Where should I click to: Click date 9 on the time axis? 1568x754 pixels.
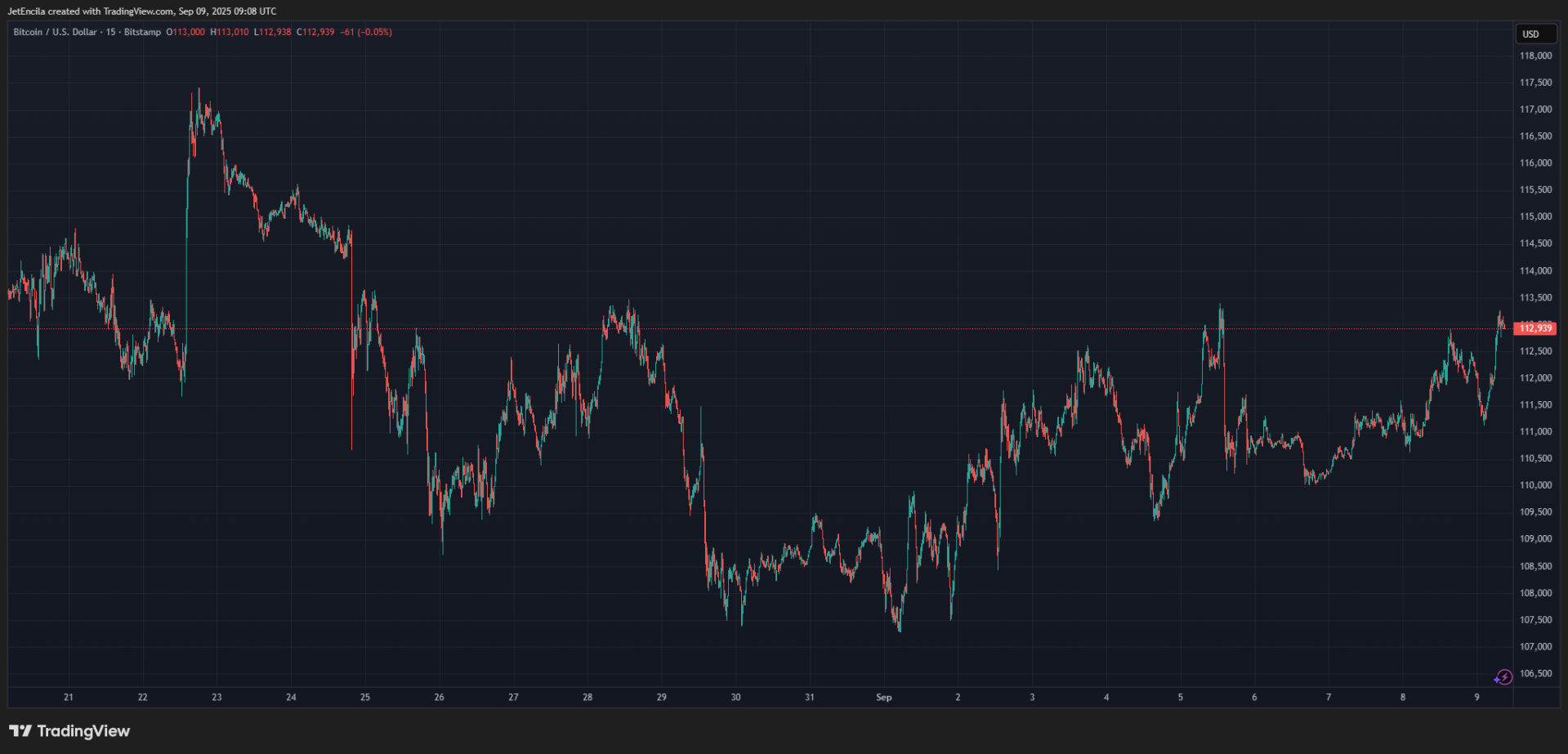[1476, 698]
